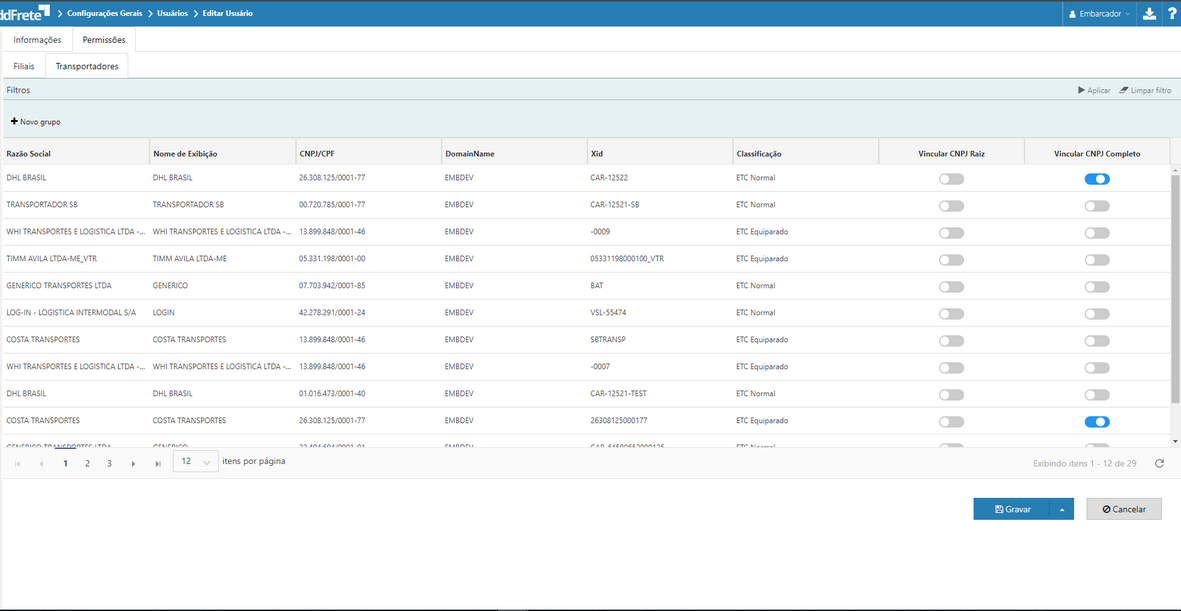Enable Vincular CNPJ Completo for LOG-IN row
The height and width of the screenshot is (611, 1181).
pyautogui.click(x=1097, y=314)
